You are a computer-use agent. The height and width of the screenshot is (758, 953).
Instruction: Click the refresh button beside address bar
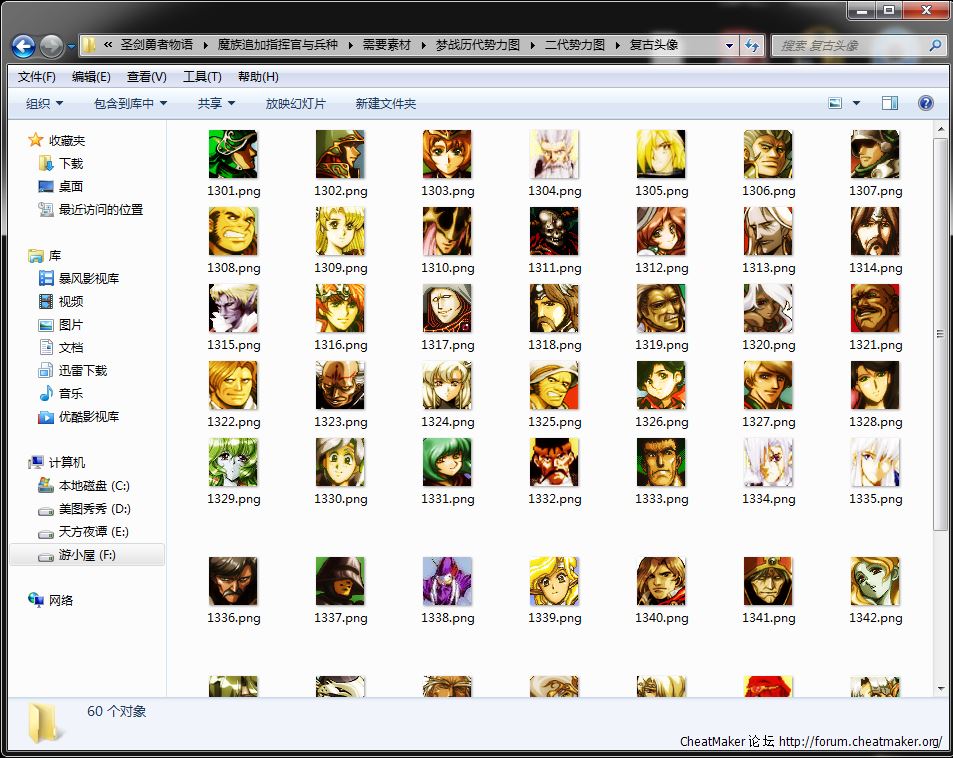click(752, 46)
